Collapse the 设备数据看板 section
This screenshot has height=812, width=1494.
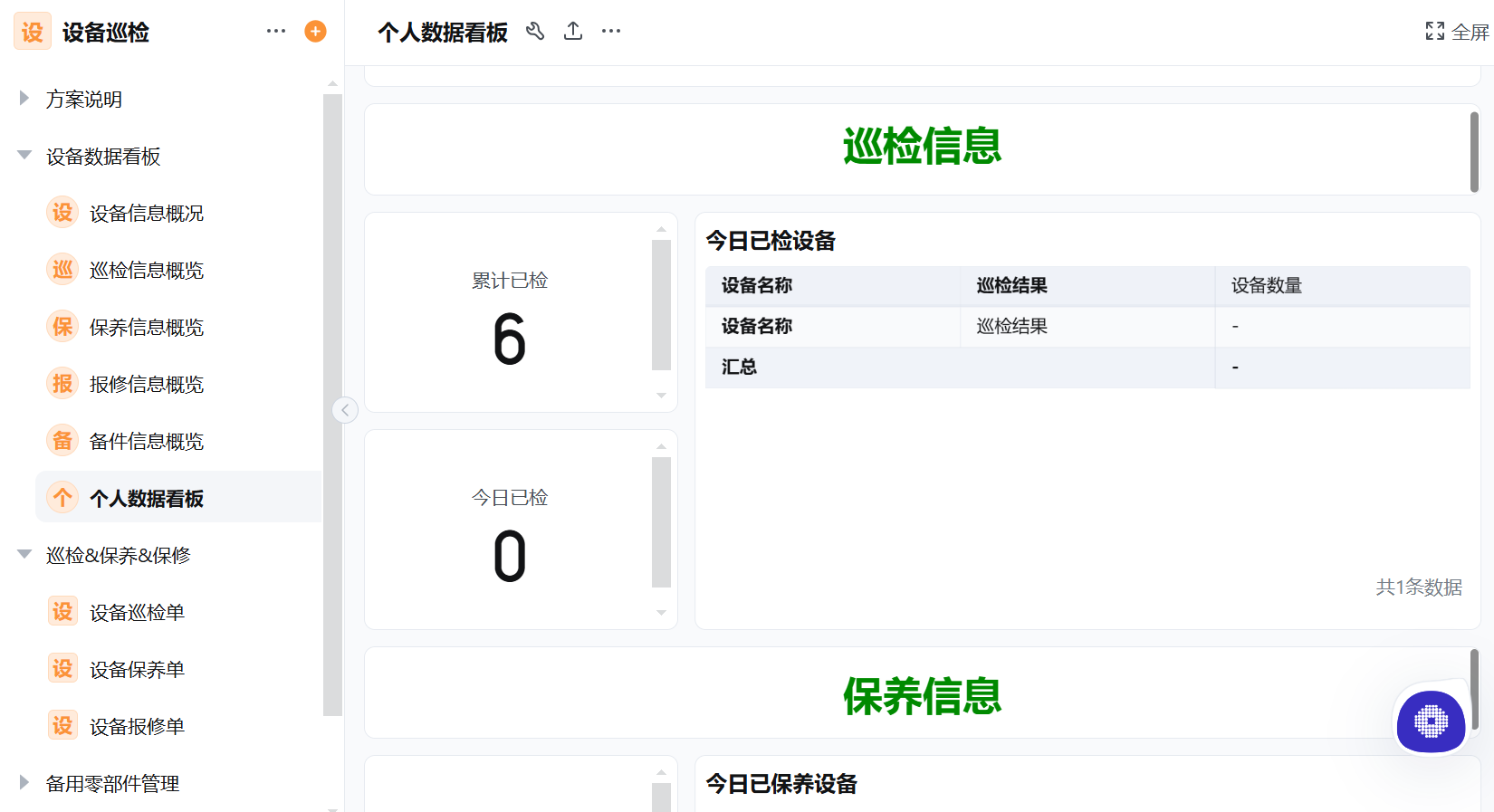(24, 154)
